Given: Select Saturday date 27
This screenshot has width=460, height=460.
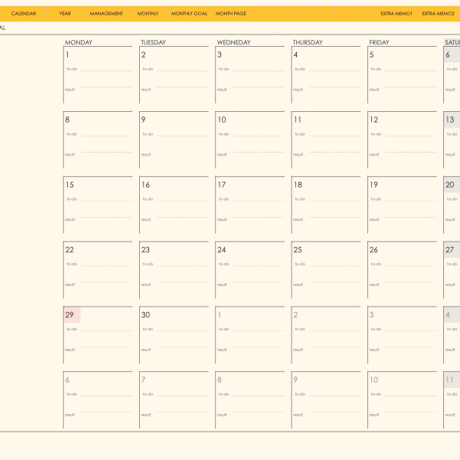Looking at the screenshot, I should pyautogui.click(x=450, y=250).
